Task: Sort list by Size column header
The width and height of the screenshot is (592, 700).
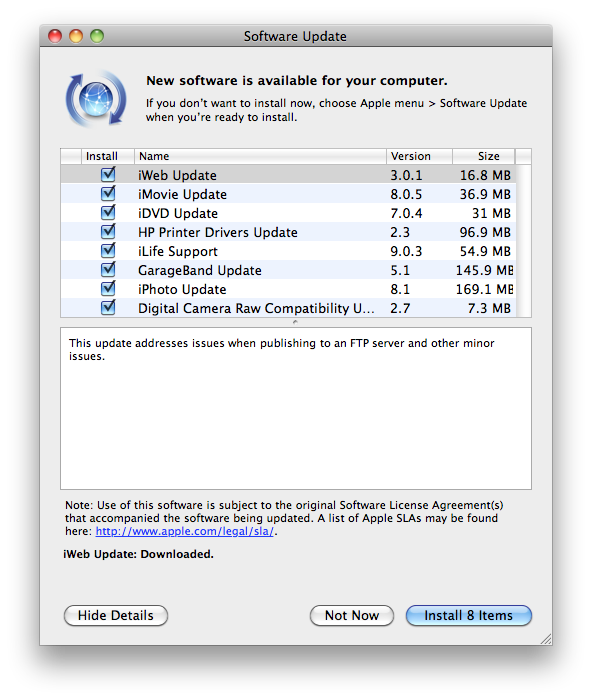Action: [484, 156]
